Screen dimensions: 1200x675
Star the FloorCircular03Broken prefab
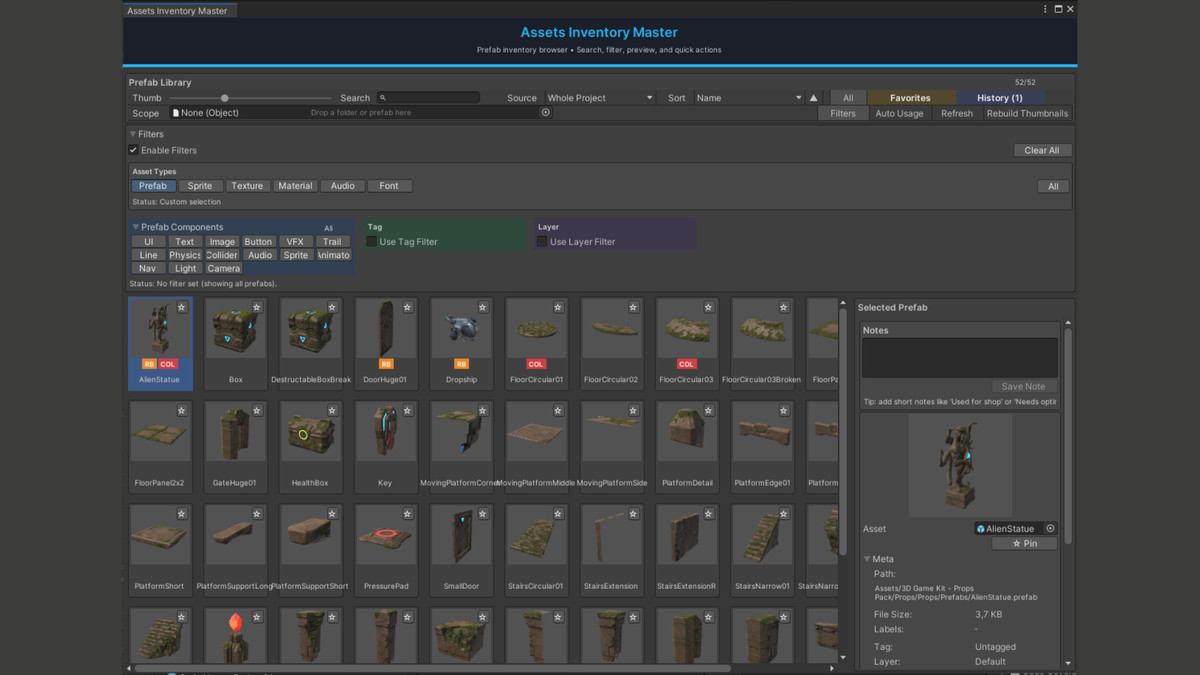784,308
